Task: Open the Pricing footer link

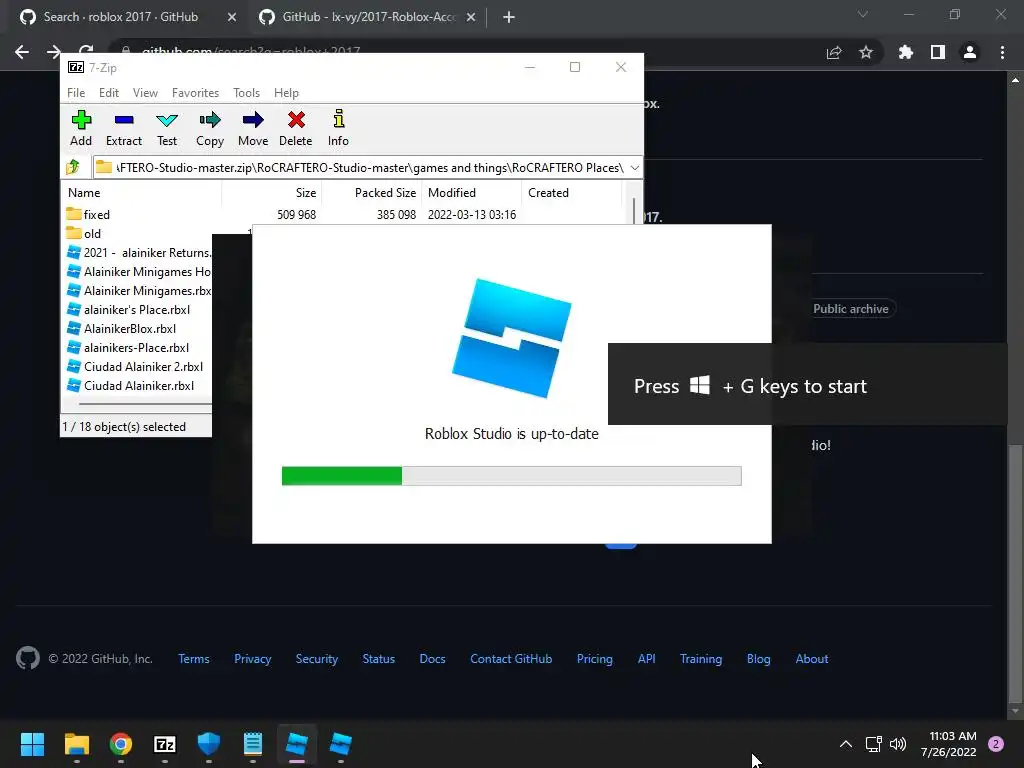Action: (595, 659)
